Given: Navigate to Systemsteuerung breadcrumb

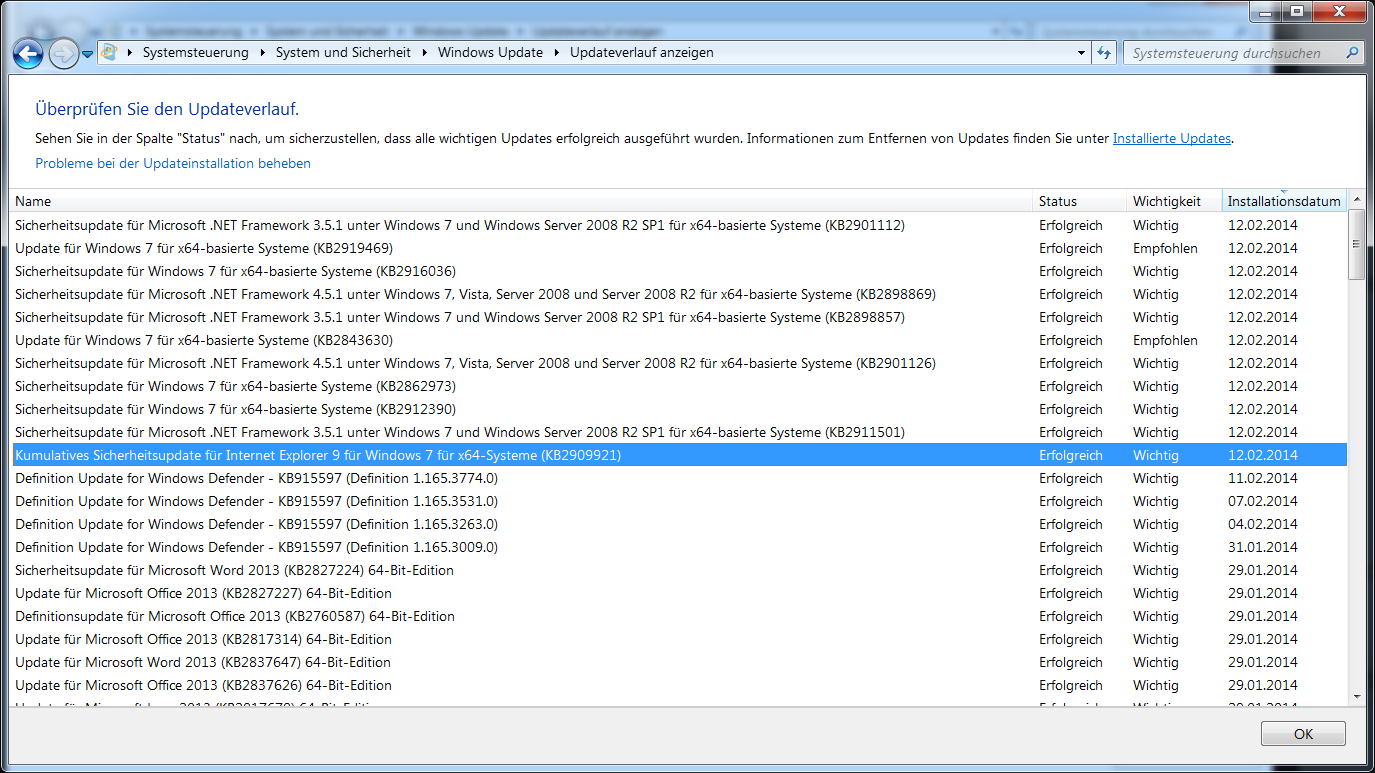Looking at the screenshot, I should coord(196,53).
